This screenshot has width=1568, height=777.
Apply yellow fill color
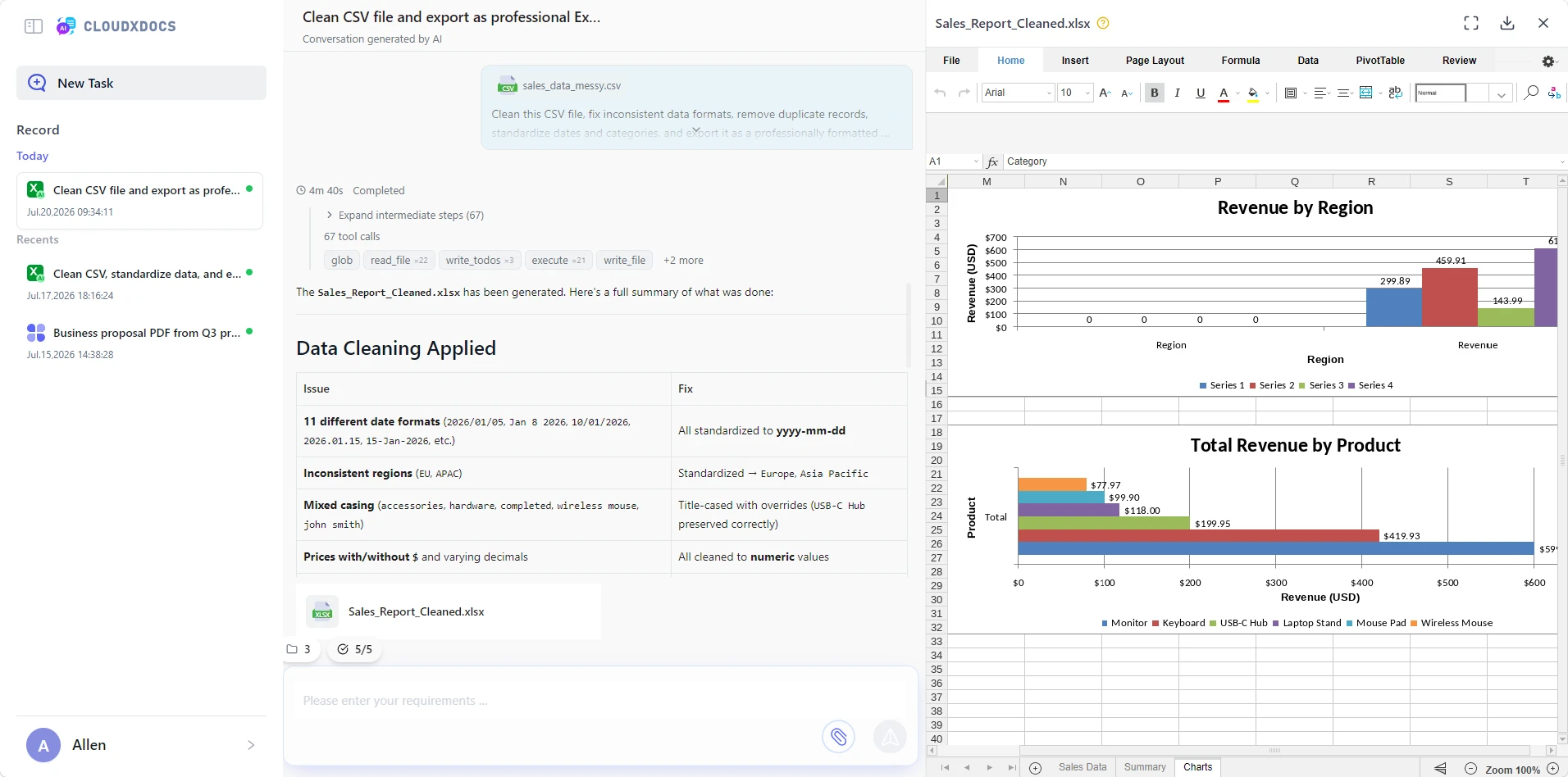1253,93
